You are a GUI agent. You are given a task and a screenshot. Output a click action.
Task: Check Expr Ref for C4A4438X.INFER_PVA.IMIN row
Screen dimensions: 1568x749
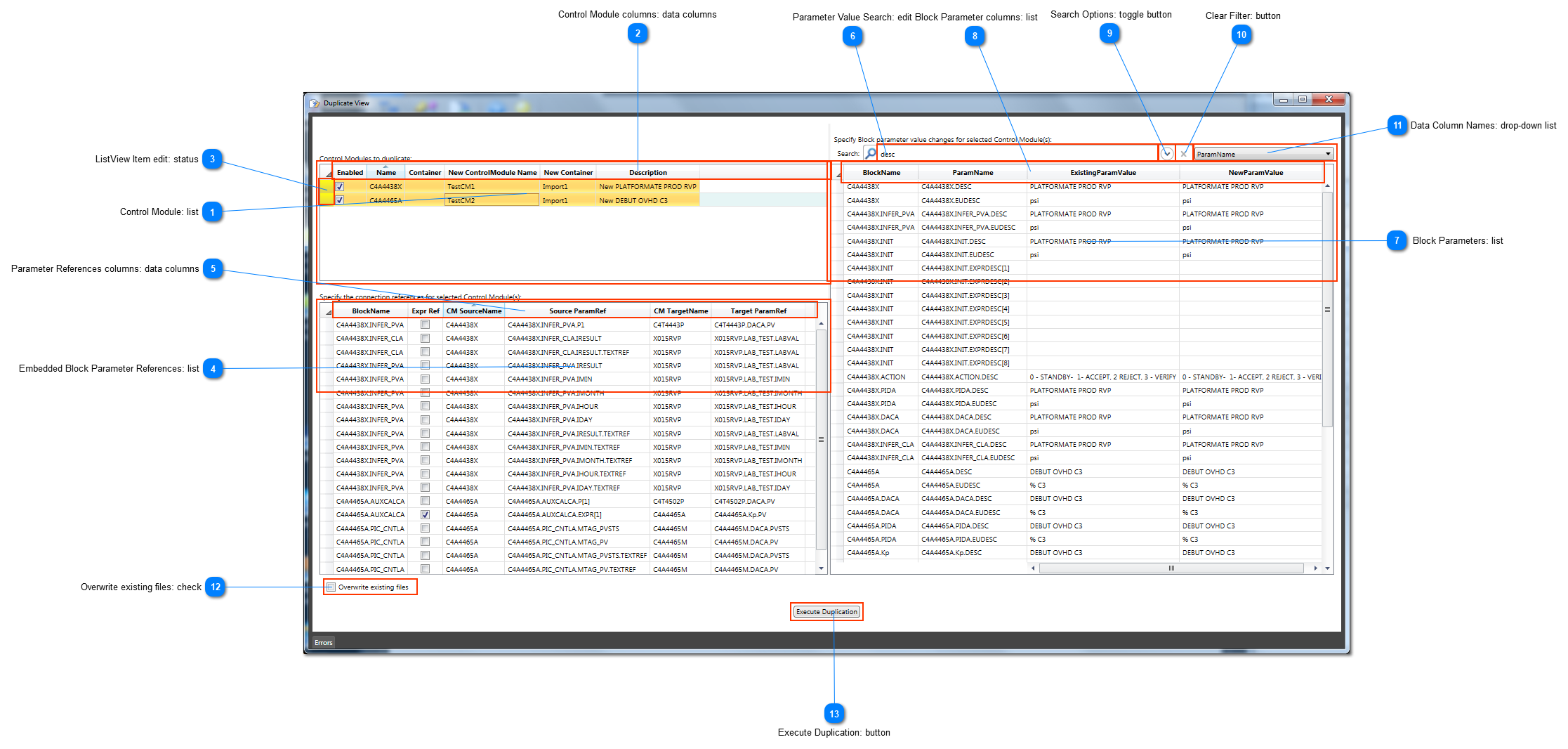[x=425, y=379]
